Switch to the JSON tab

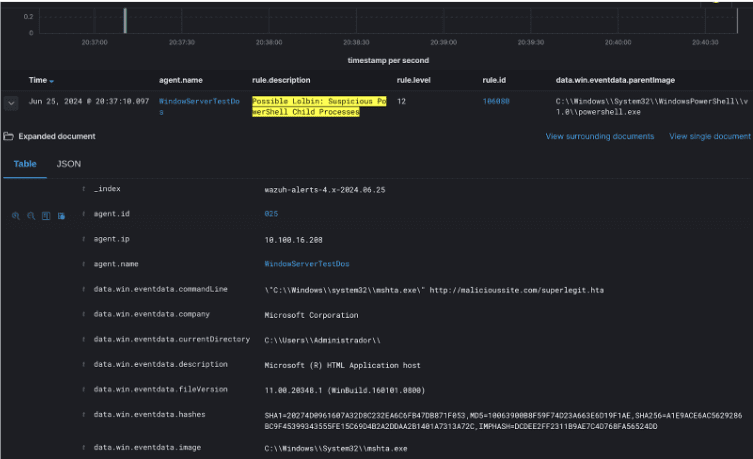(69, 163)
